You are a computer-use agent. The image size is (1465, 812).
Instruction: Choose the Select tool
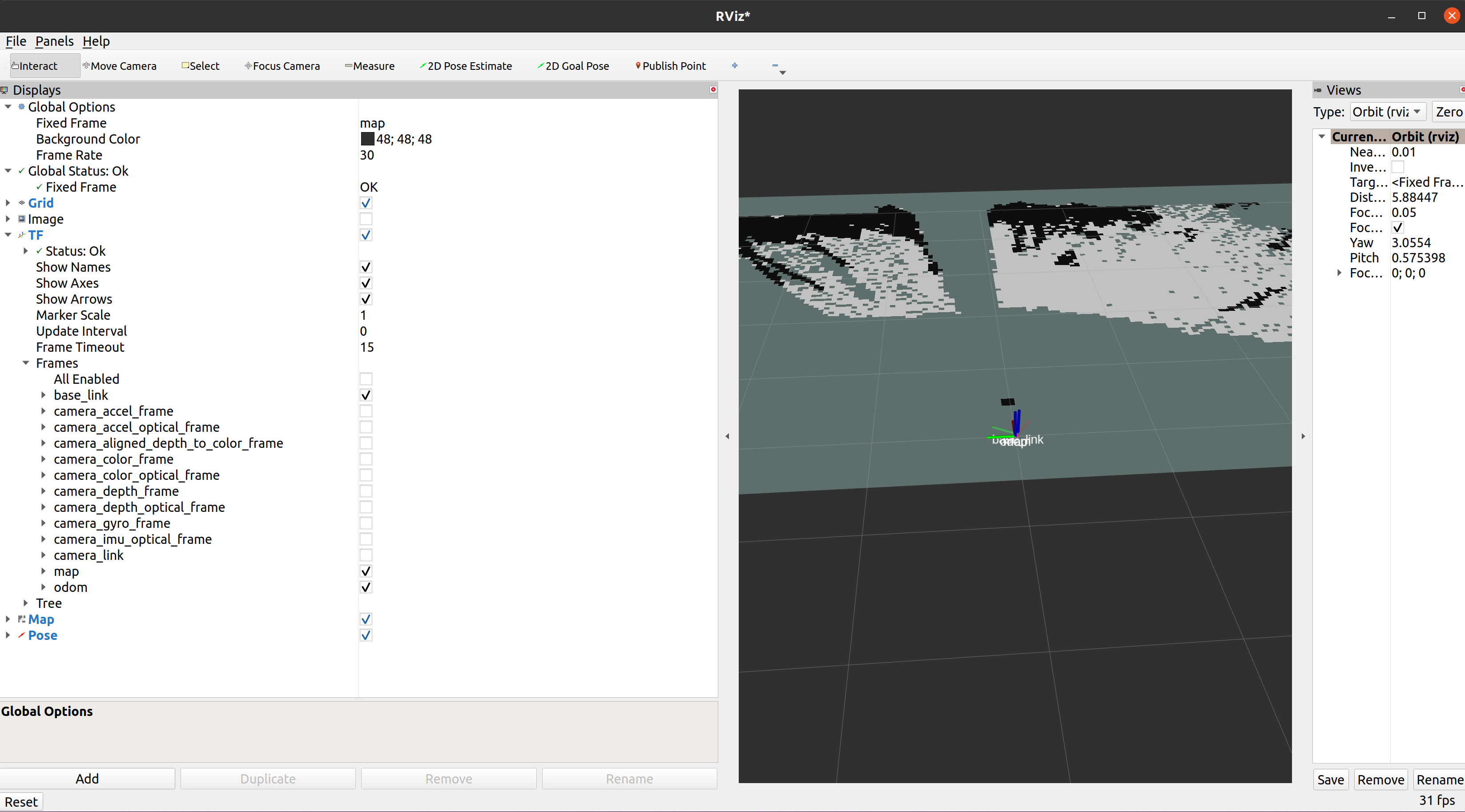pyautogui.click(x=200, y=65)
